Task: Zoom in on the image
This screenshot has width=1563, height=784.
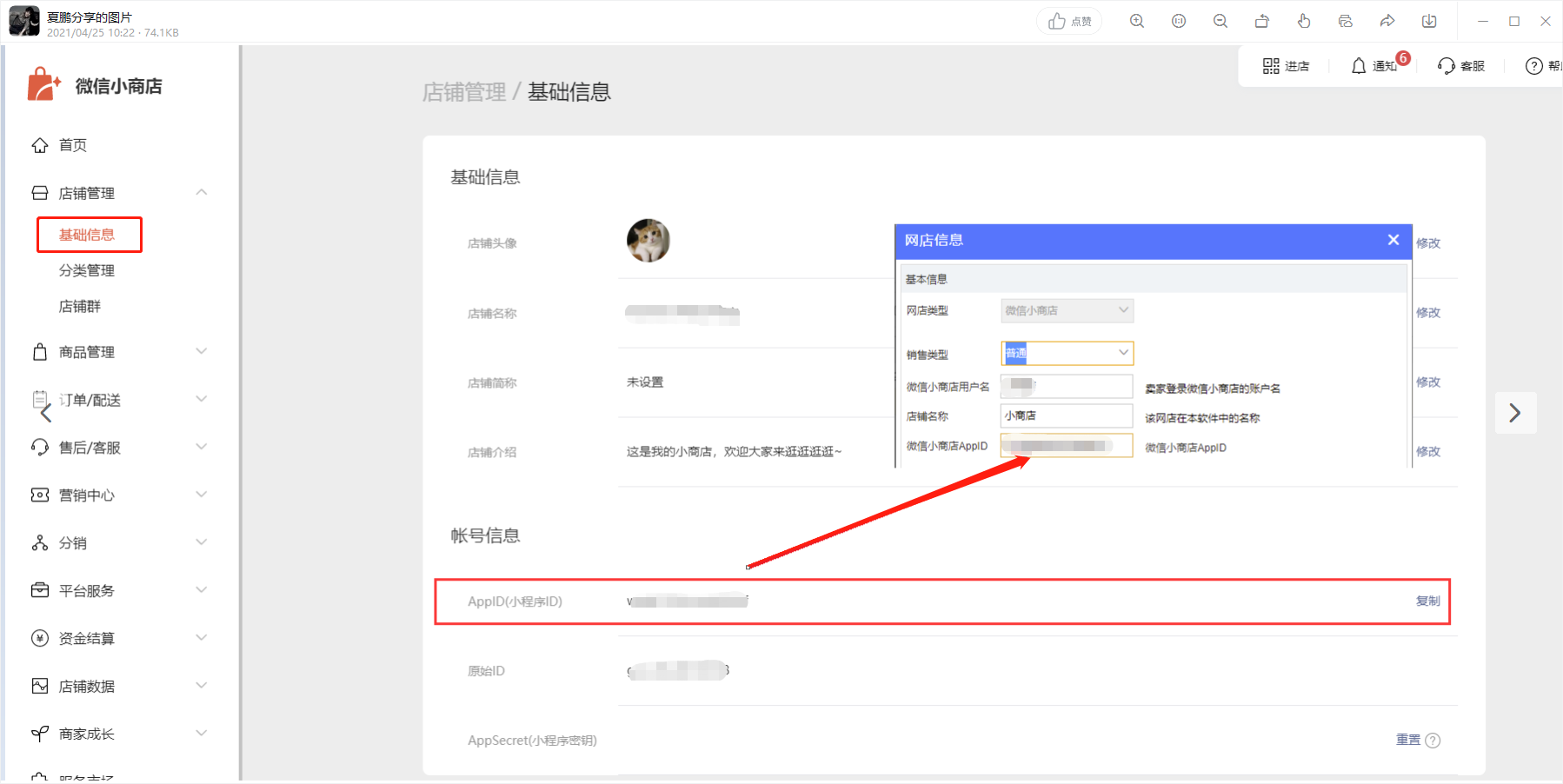Action: tap(1137, 21)
